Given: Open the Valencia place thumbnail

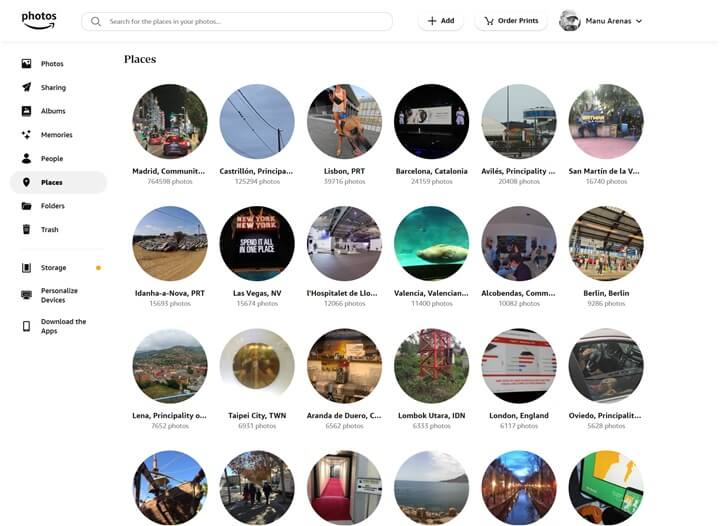Looking at the screenshot, I should pyautogui.click(x=432, y=243).
